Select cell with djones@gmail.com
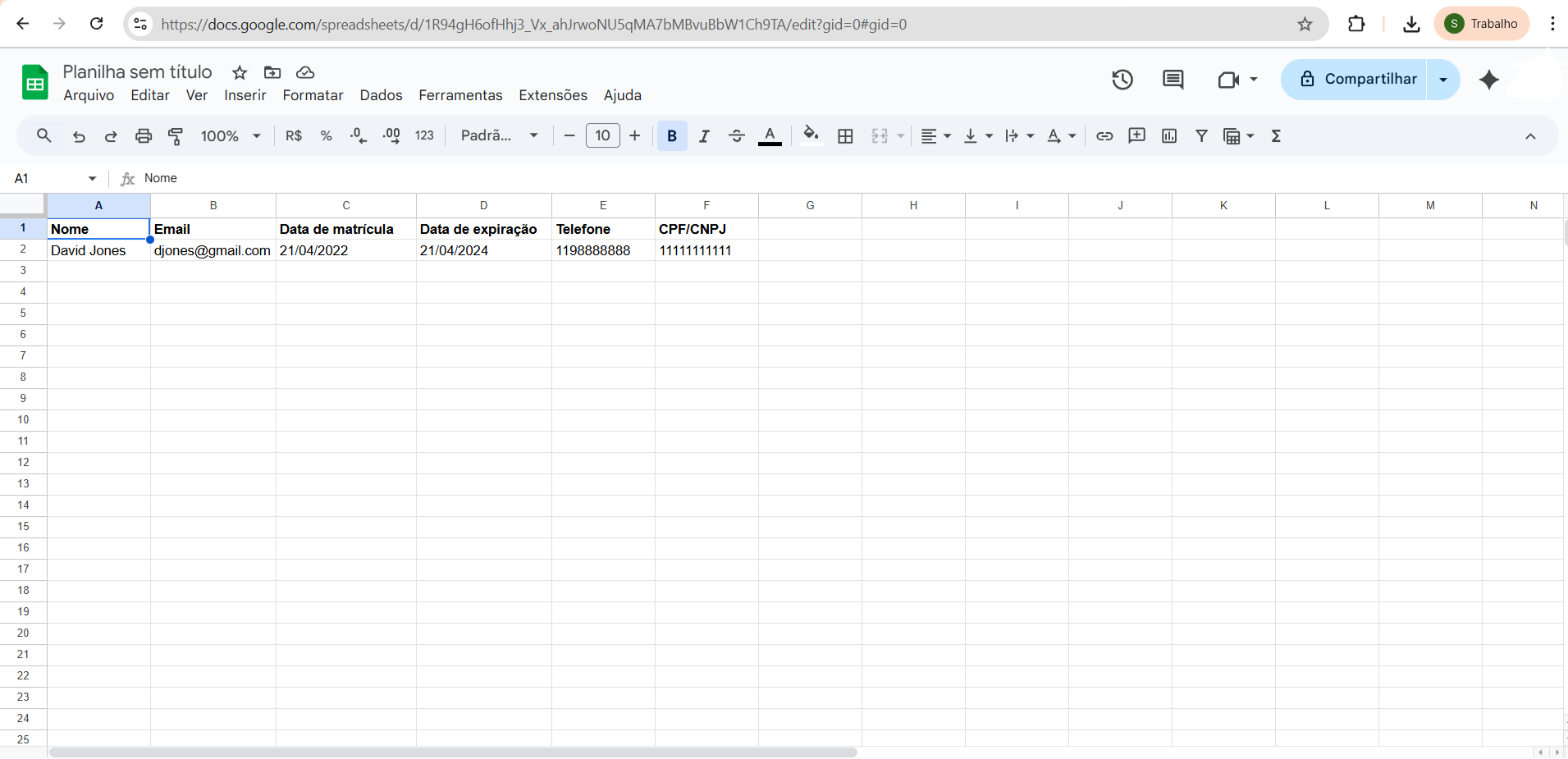 pyautogui.click(x=213, y=250)
